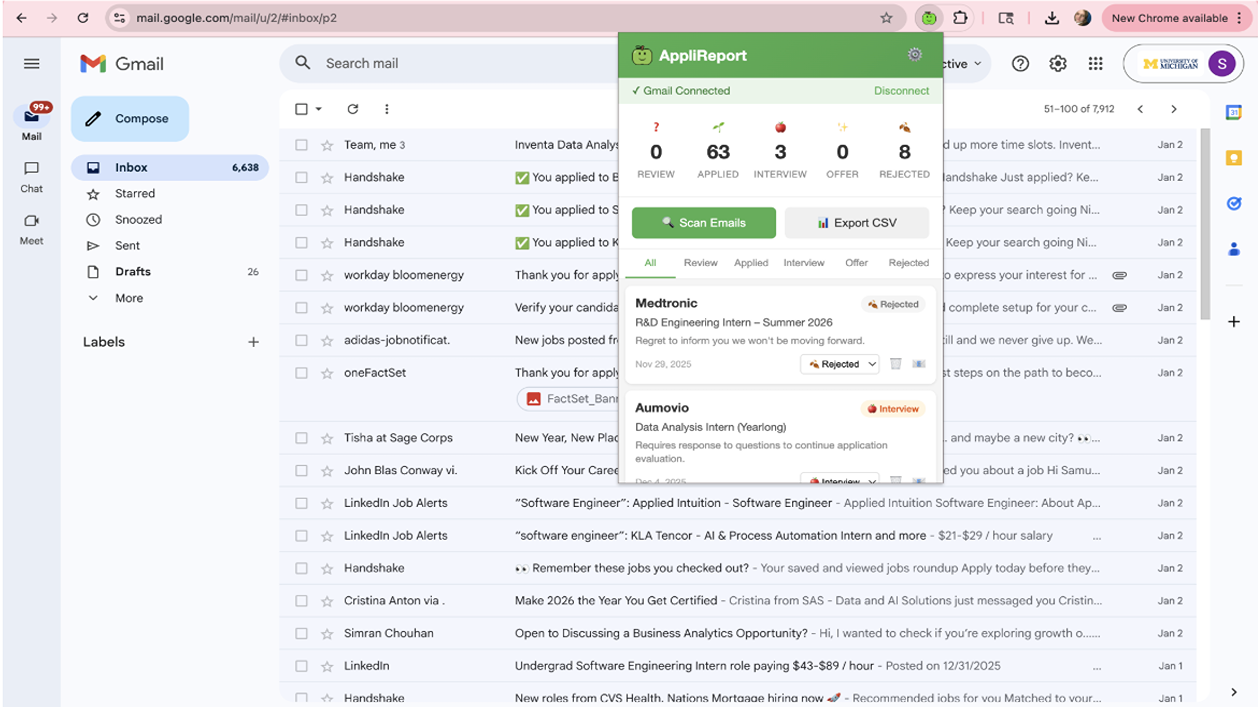Open Google Calendar side panel icon
Image resolution: width=1259 pixels, height=707 pixels.
[x=1234, y=113]
